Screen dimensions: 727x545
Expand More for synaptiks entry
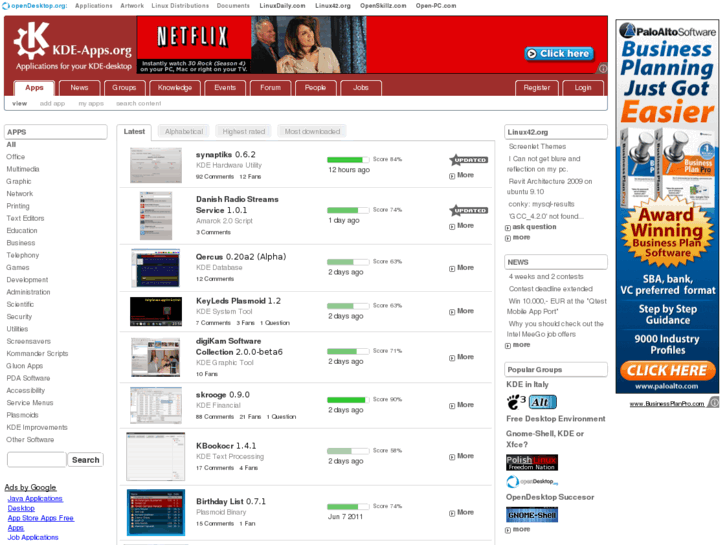pyautogui.click(x=462, y=175)
